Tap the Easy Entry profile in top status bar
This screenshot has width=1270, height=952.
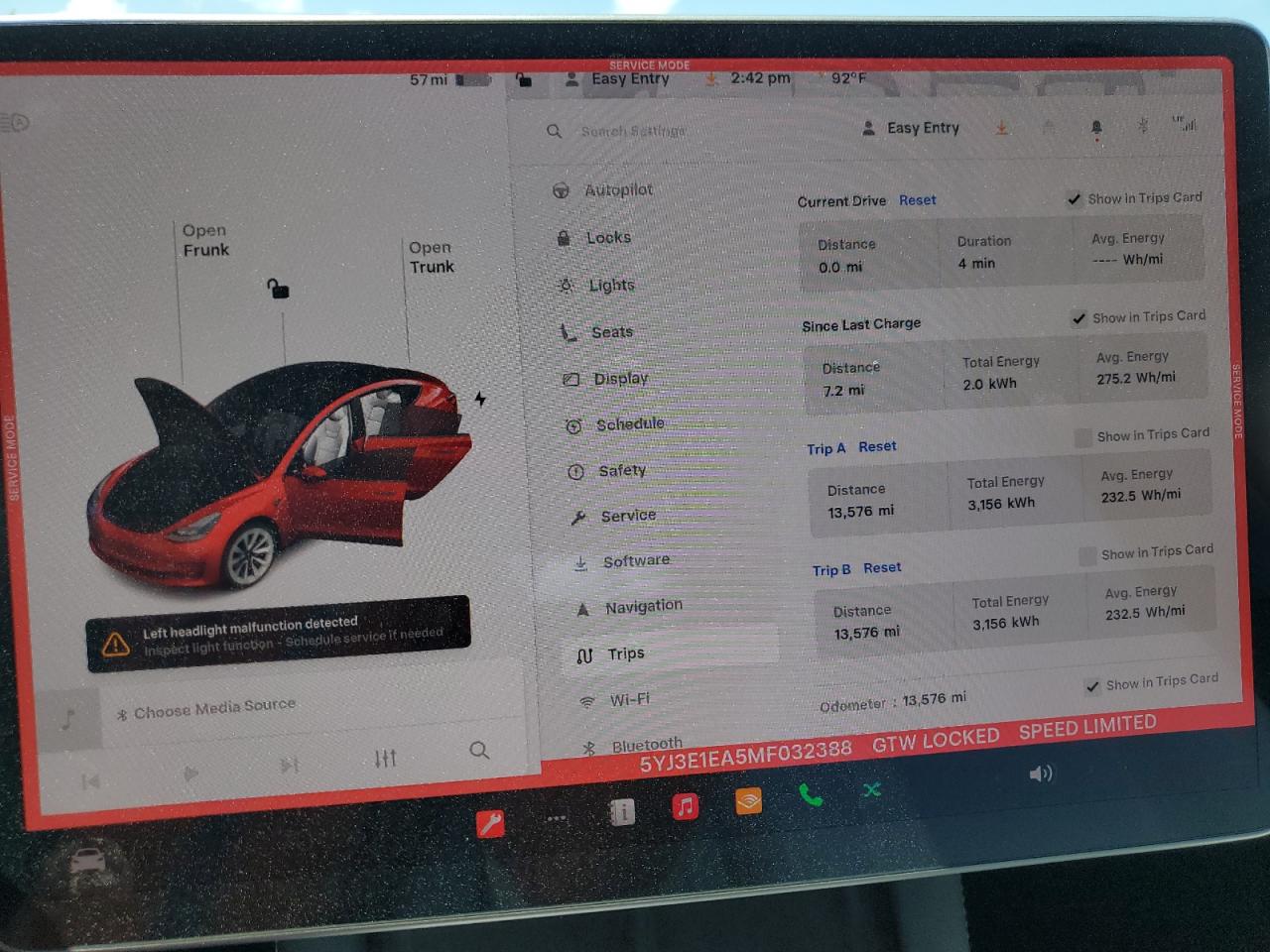617,79
